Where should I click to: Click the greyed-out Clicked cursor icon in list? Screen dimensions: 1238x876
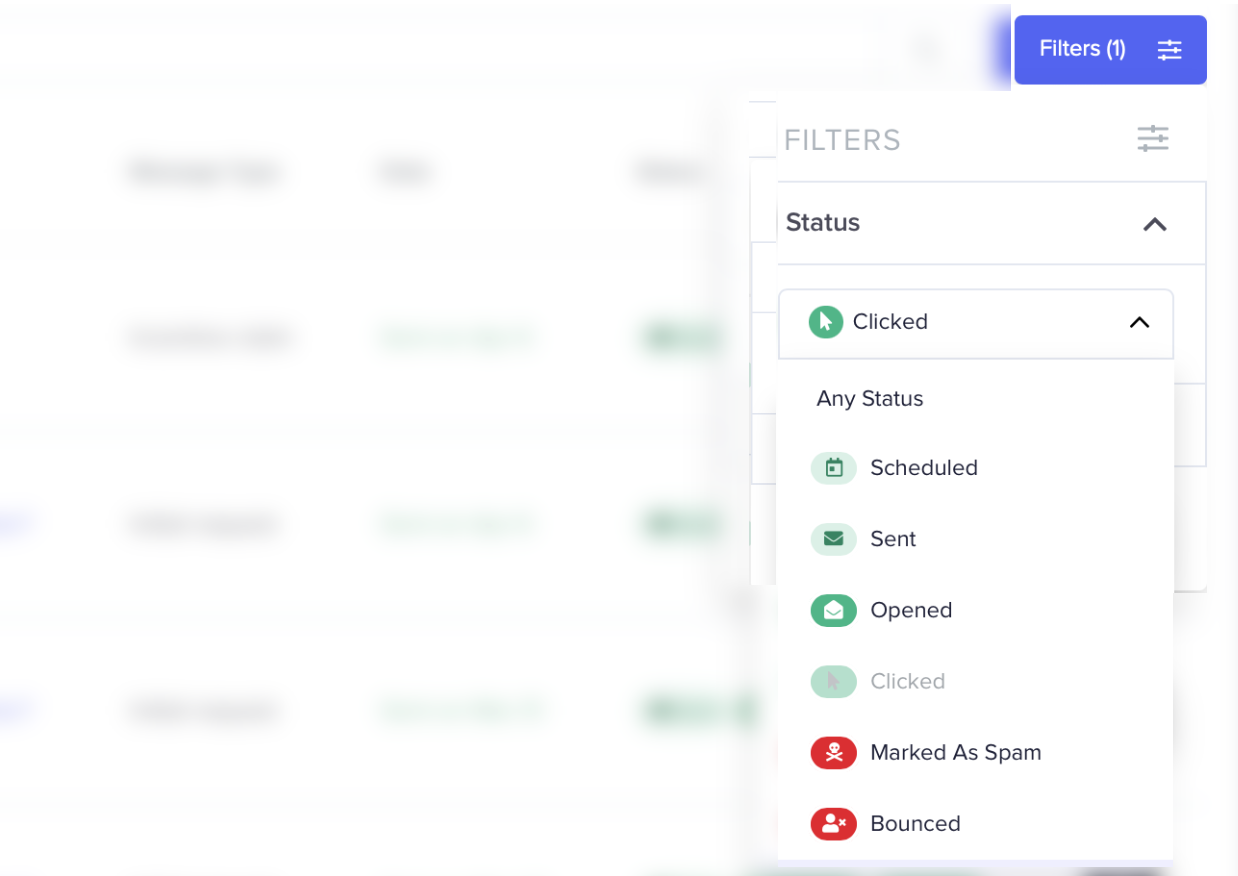[833, 681]
